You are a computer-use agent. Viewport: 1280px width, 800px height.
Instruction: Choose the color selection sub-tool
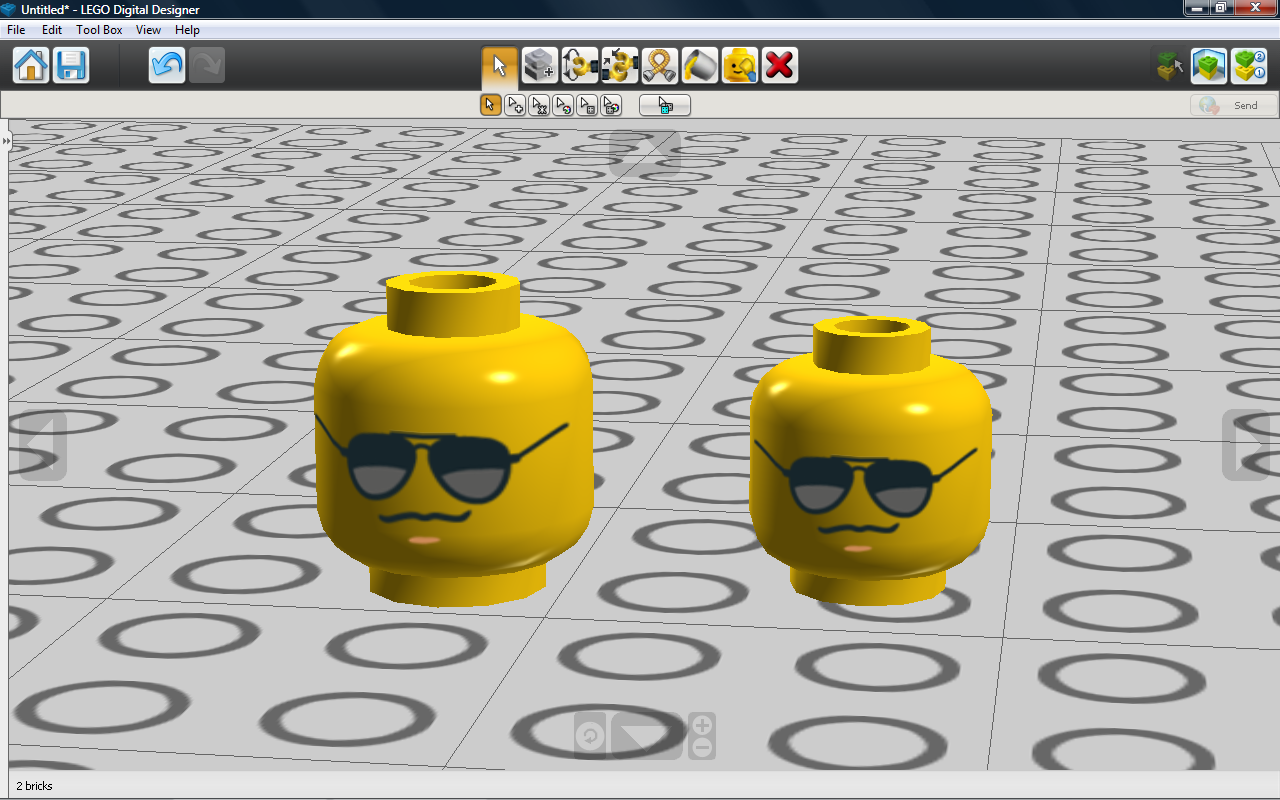click(563, 105)
